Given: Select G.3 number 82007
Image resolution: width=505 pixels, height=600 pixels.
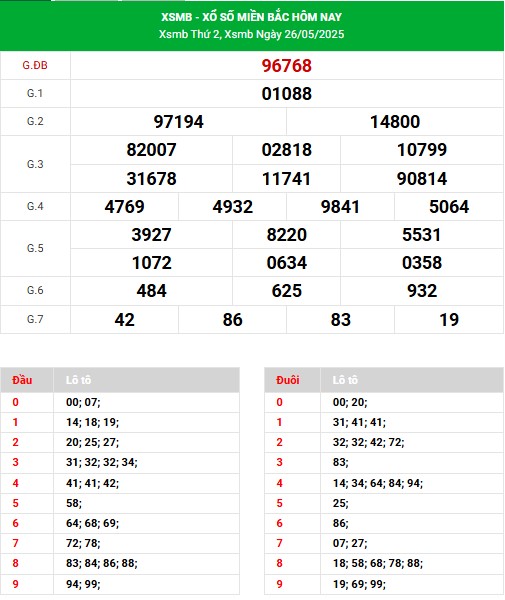Looking at the screenshot, I should tap(152, 150).
